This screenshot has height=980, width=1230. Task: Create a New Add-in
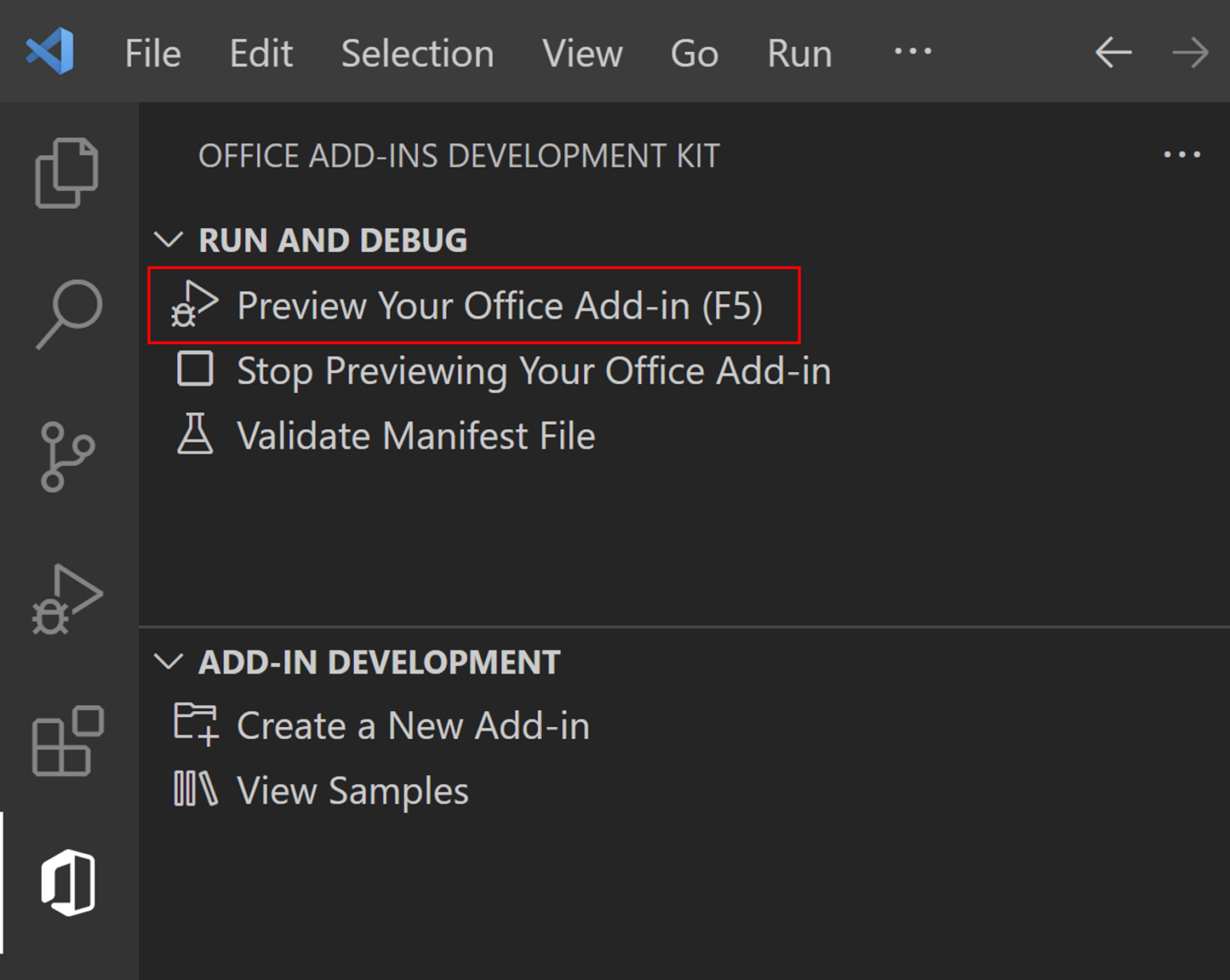pos(412,725)
